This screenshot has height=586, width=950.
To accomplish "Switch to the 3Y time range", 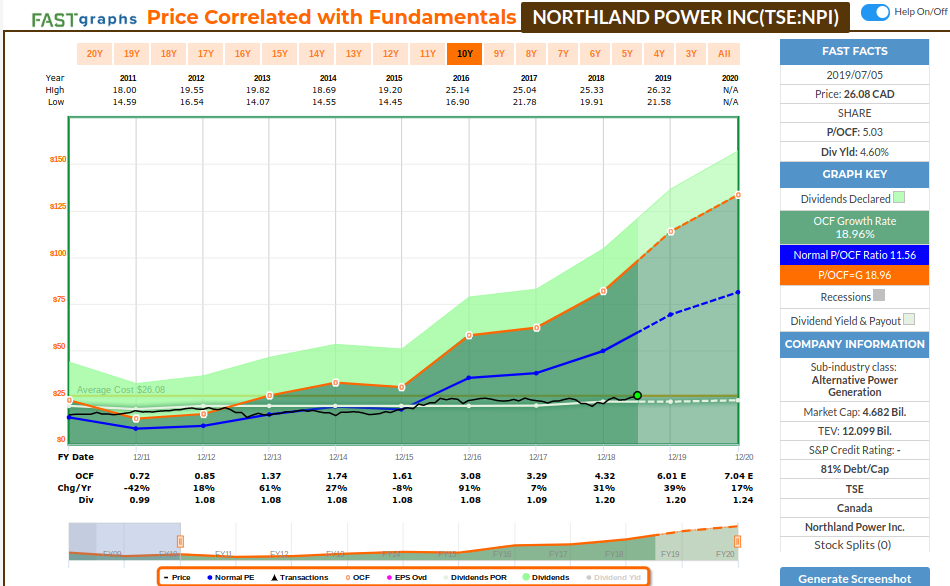I will click(x=691, y=54).
